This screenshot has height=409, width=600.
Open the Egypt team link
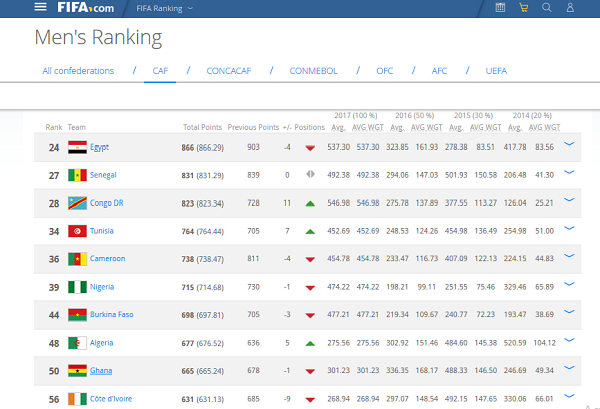coord(99,147)
